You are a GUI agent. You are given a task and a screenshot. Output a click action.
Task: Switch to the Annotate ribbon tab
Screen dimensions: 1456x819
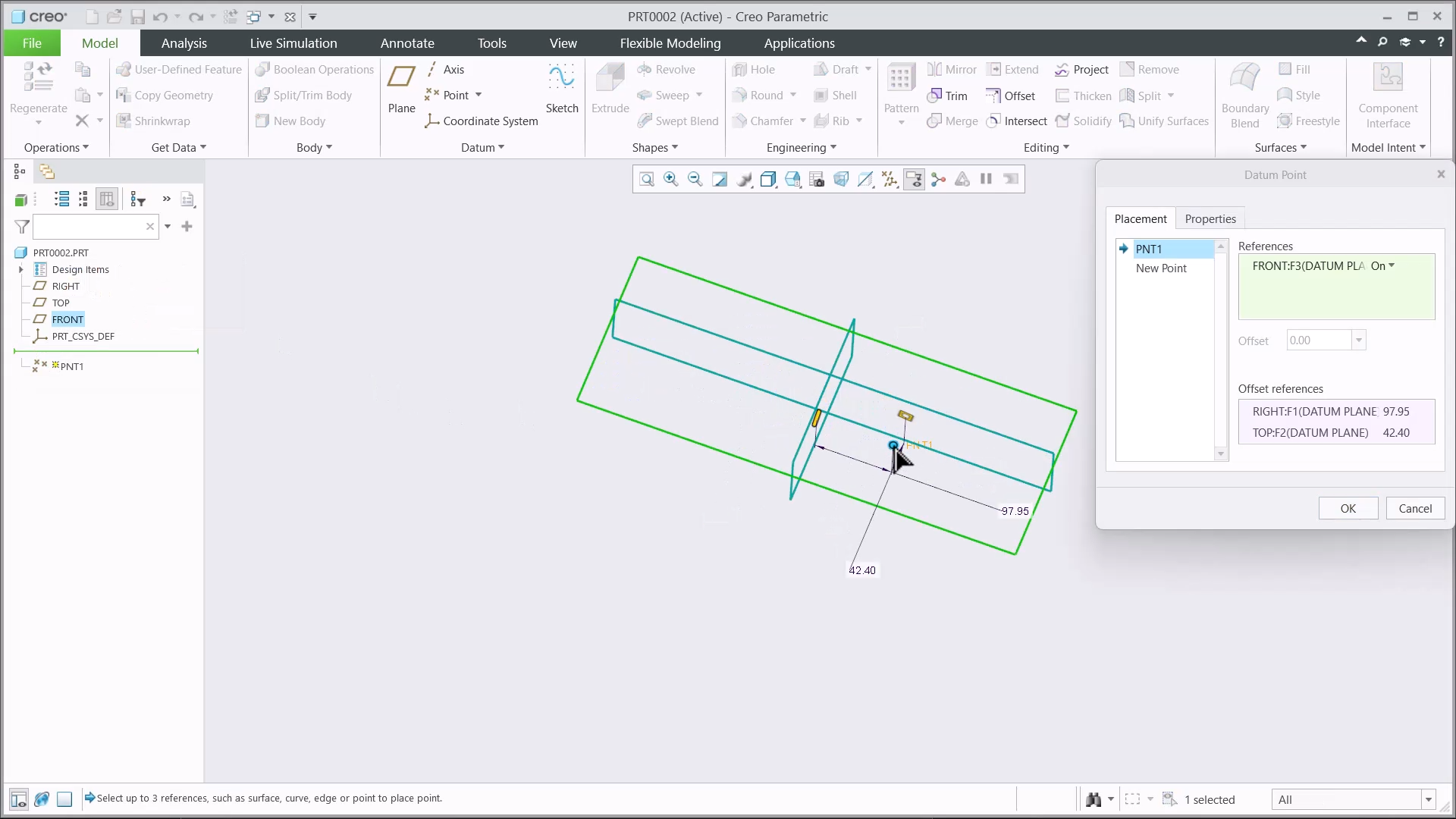click(x=407, y=43)
